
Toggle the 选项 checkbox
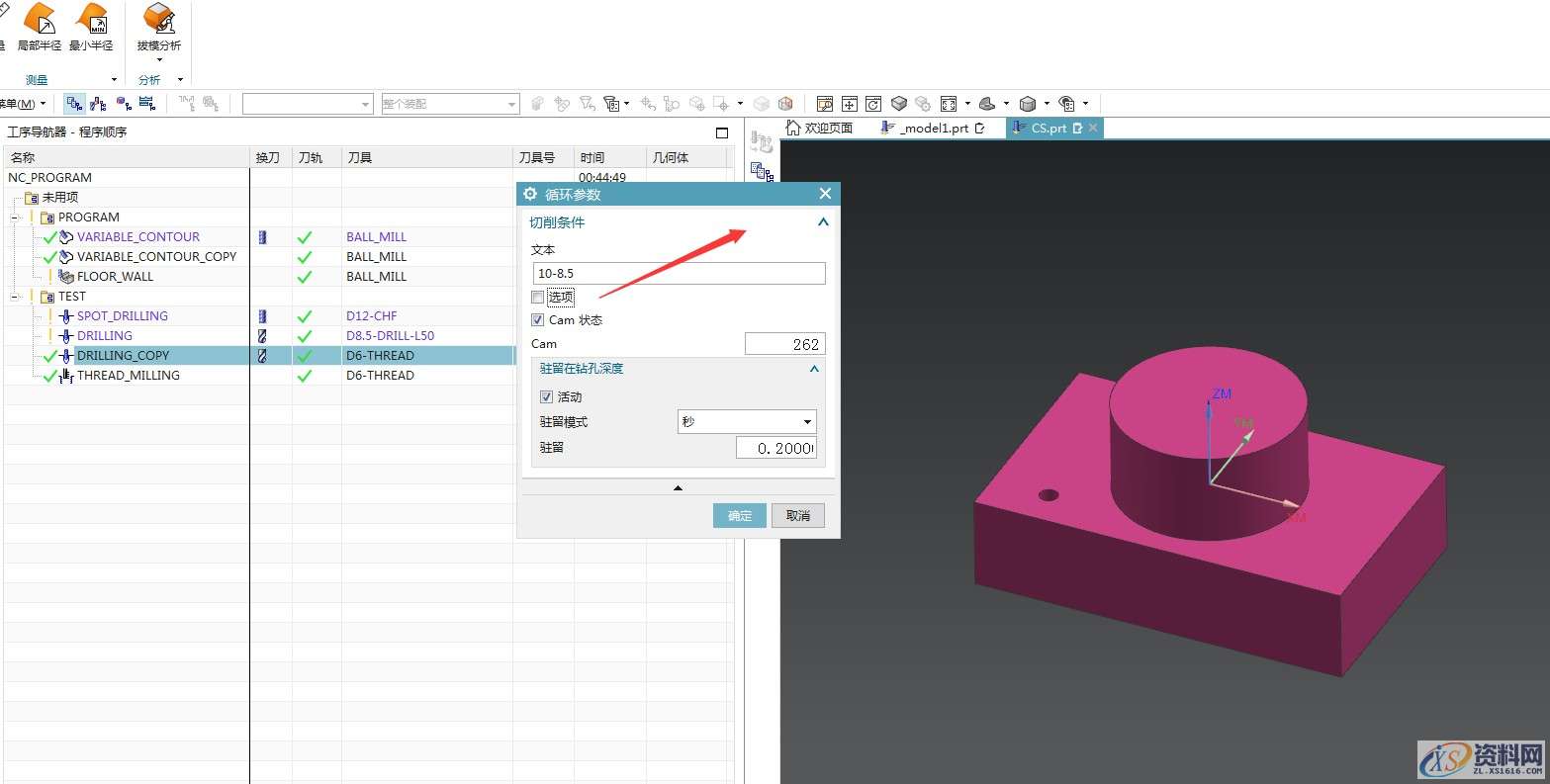pos(538,298)
